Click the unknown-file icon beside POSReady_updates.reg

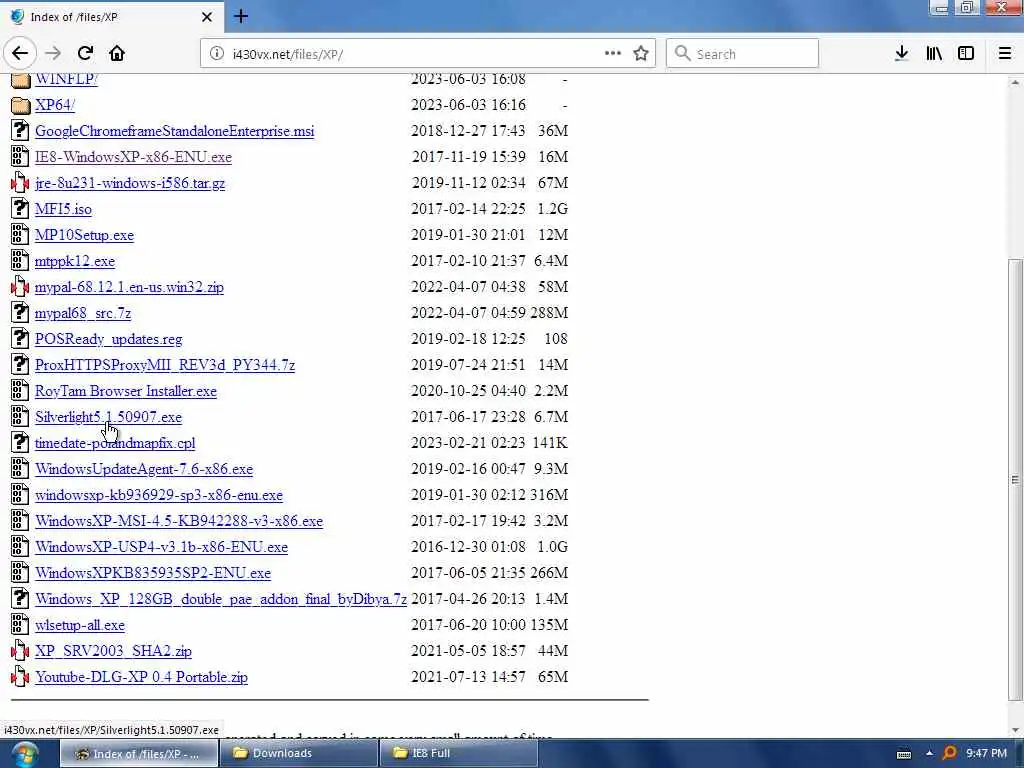point(20,339)
